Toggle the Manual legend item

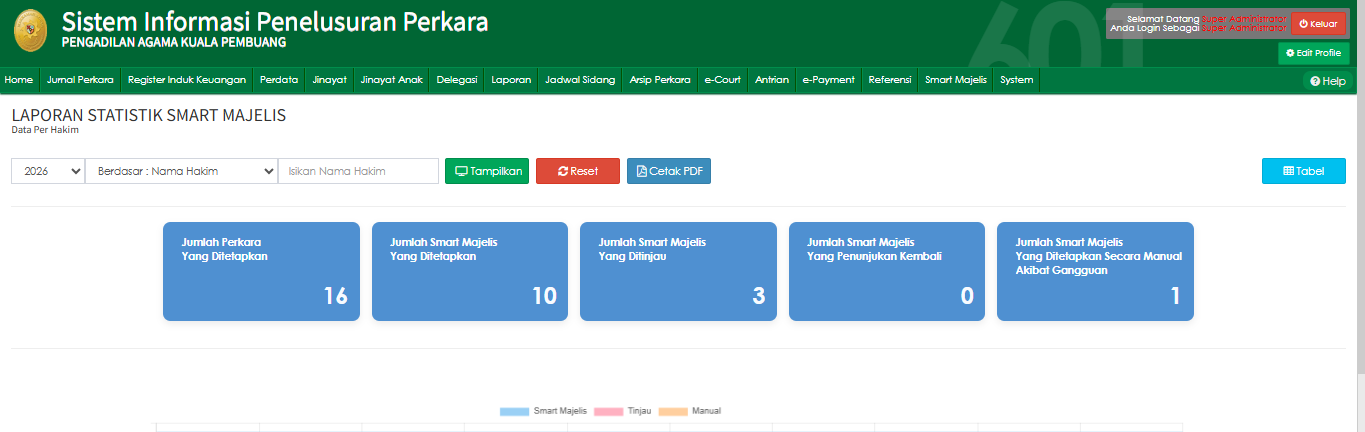[x=690, y=411]
